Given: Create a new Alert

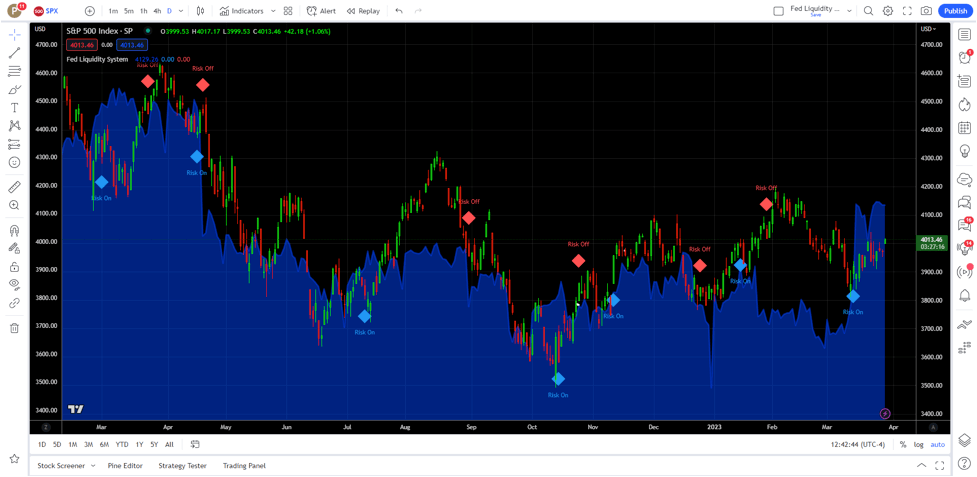Looking at the screenshot, I should (x=321, y=11).
